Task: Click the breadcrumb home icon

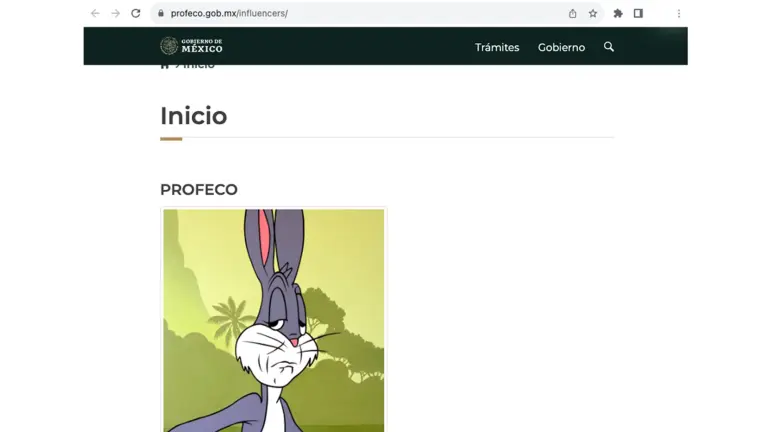Action: 165,66
